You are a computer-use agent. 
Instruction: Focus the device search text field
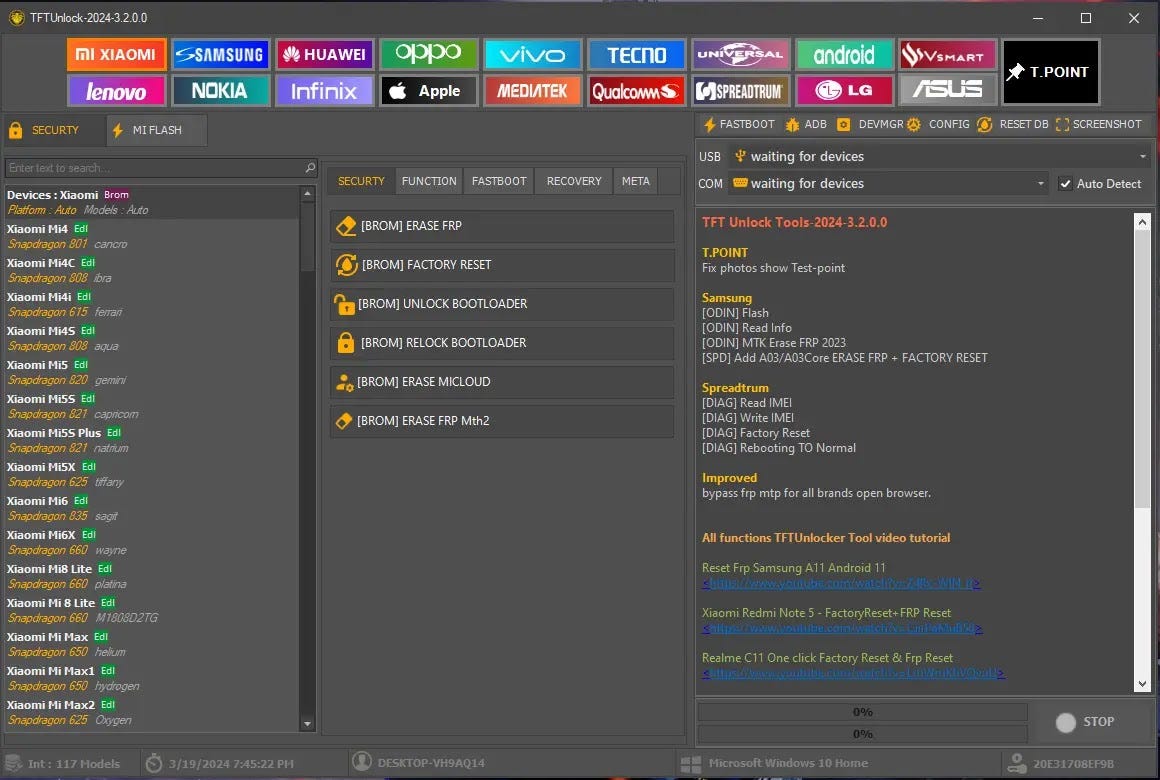click(155, 168)
